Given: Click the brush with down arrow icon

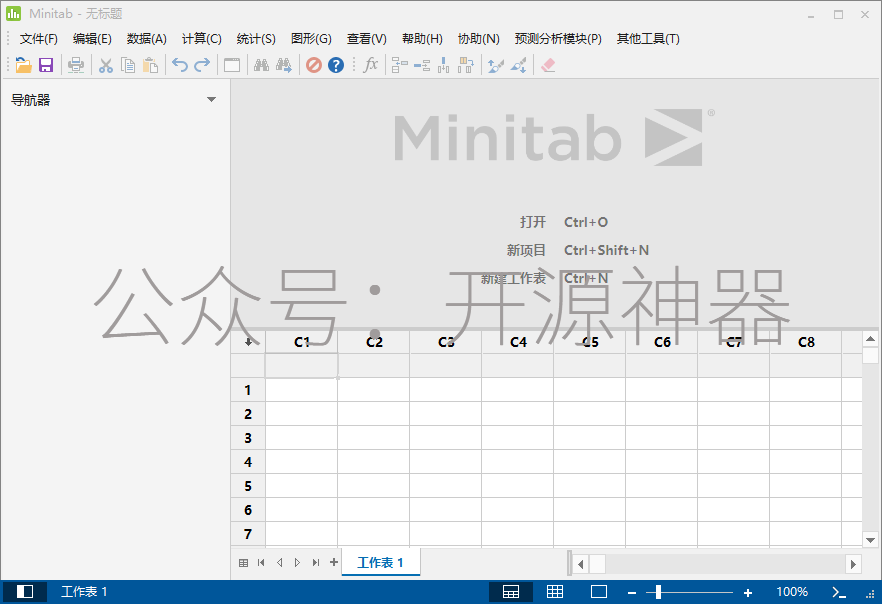Looking at the screenshot, I should tap(519, 65).
